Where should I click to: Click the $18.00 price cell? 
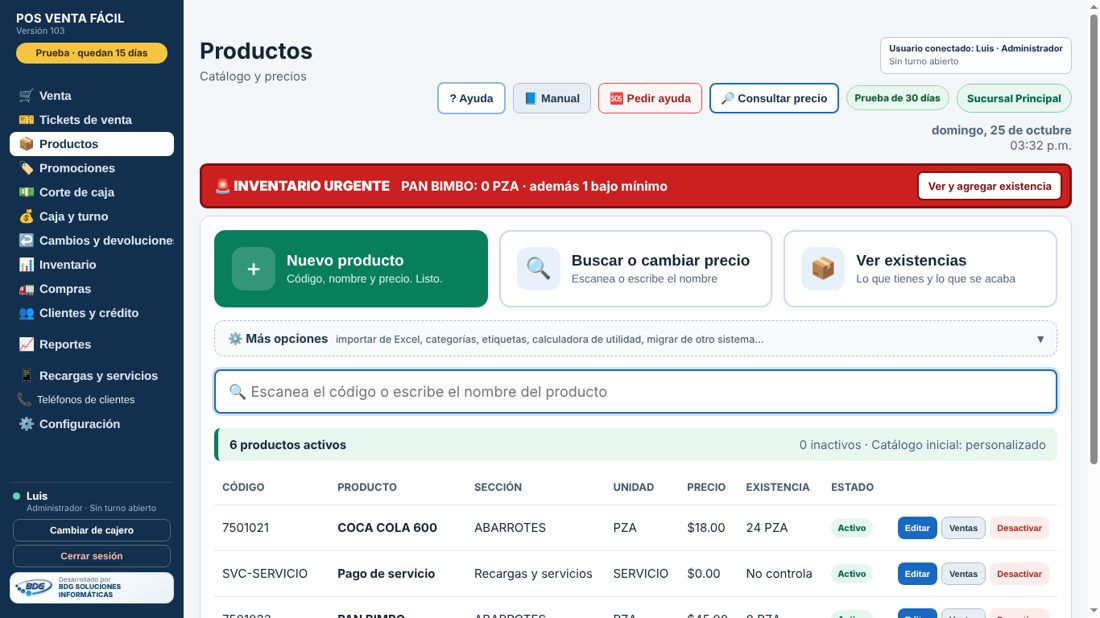(x=706, y=528)
